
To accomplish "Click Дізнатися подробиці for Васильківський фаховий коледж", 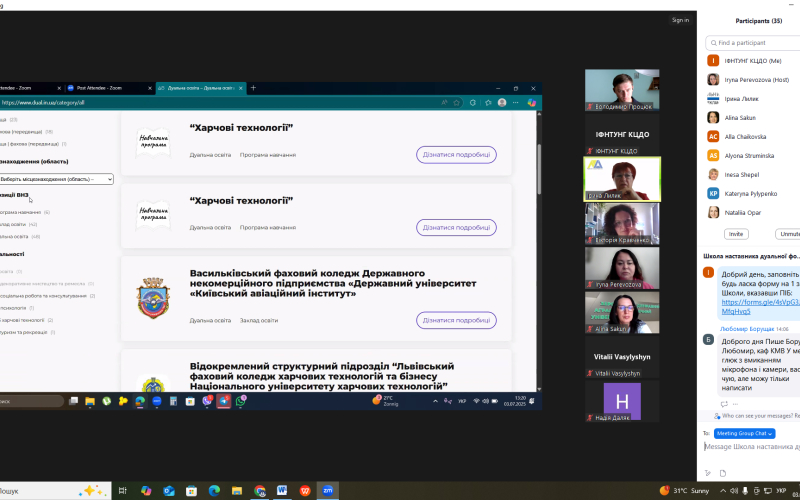I will [x=456, y=320].
